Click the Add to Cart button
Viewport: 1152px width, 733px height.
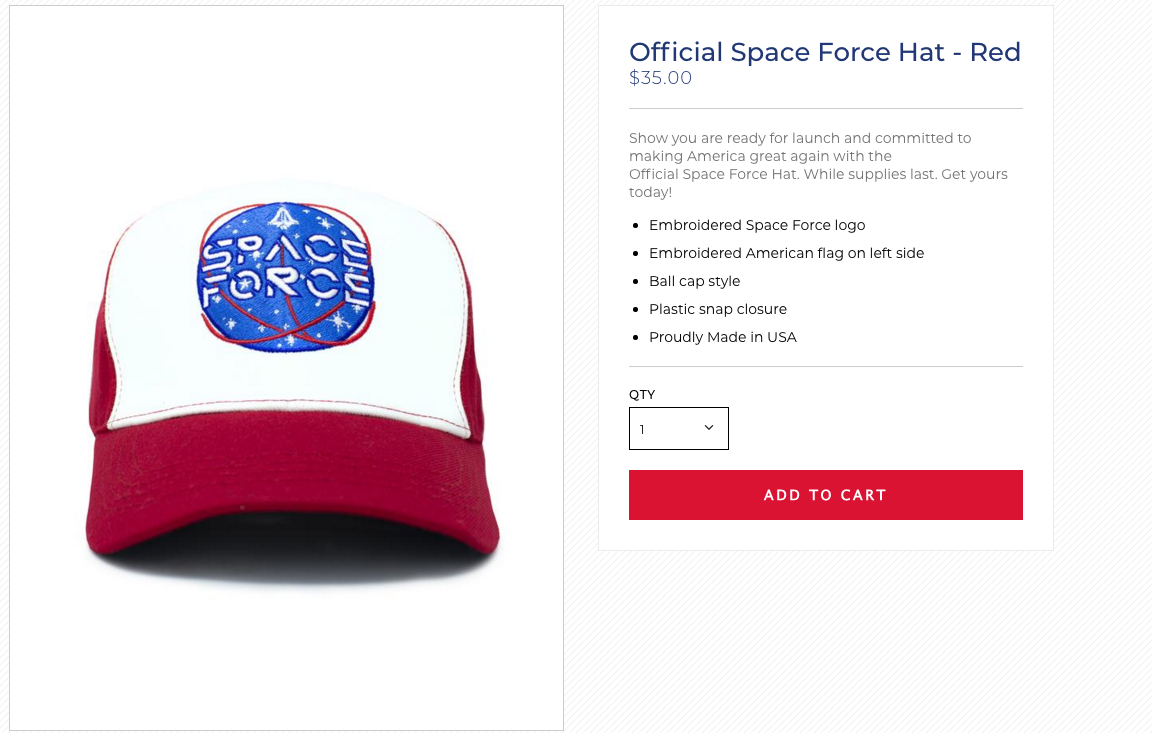825,495
